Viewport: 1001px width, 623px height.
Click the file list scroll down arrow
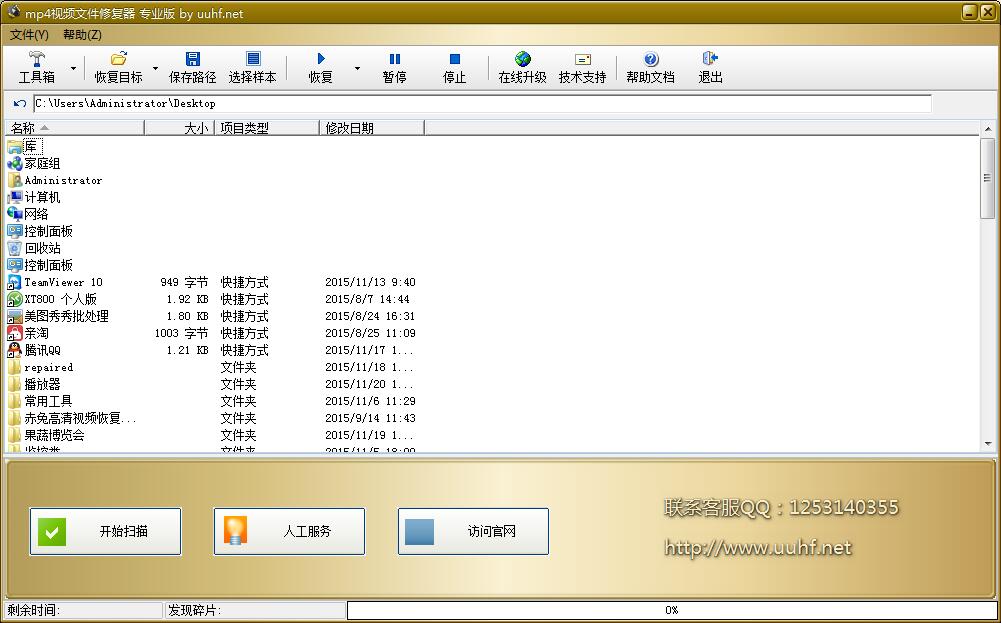(x=988, y=444)
